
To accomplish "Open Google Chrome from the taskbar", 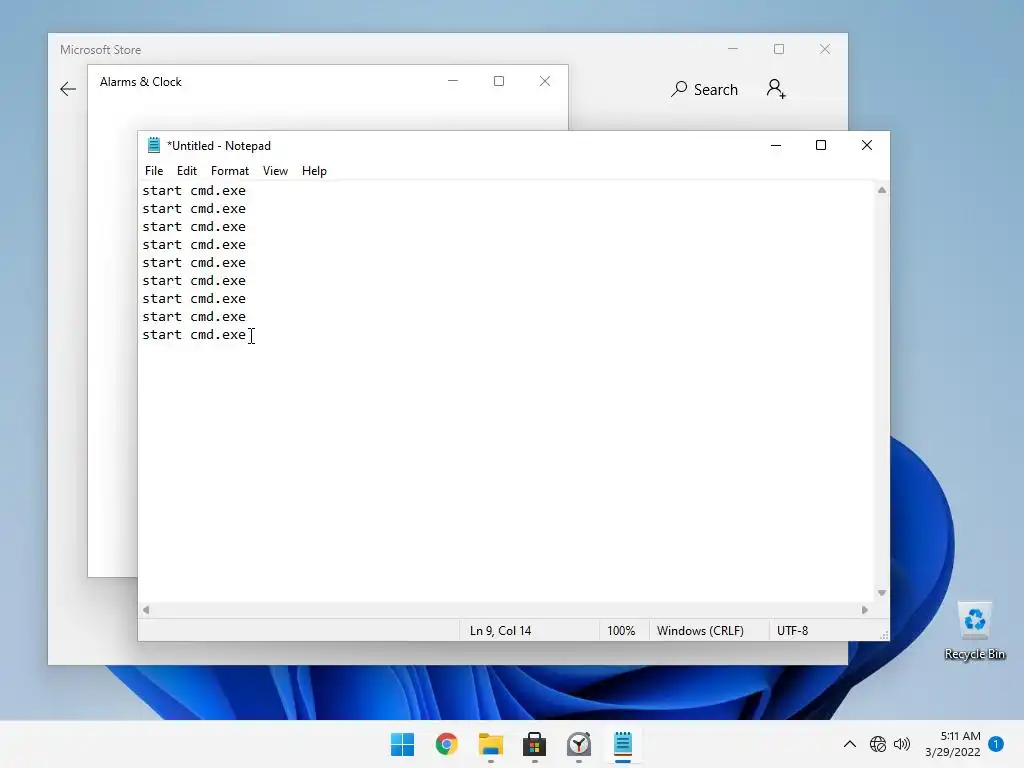I will [x=447, y=744].
